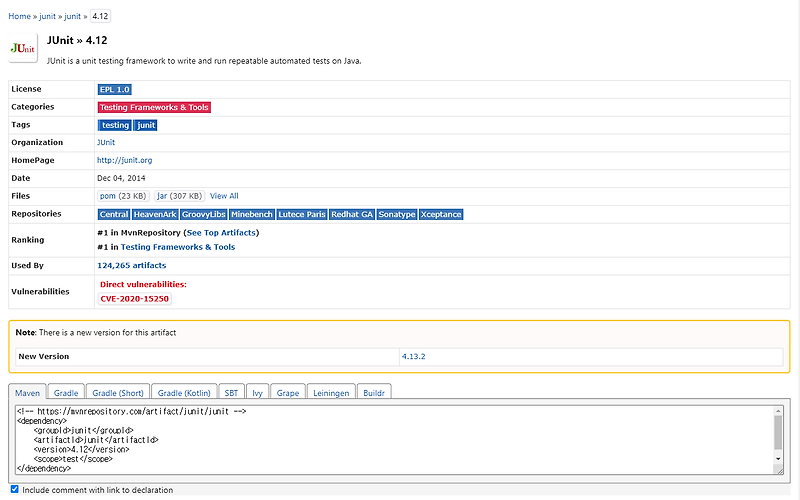
Task: Select the junit tag
Action: click(x=145, y=125)
